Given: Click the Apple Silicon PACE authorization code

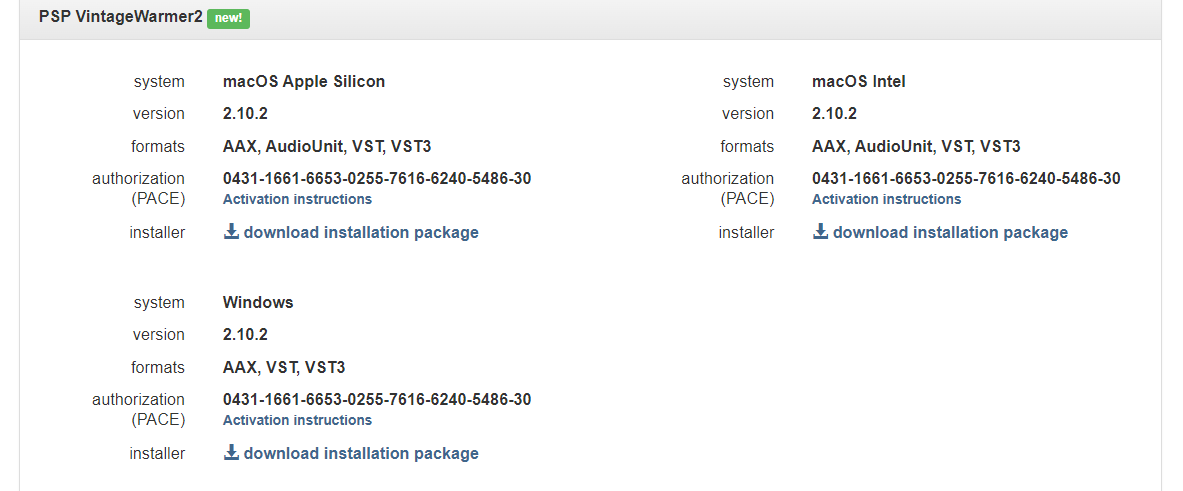Looking at the screenshot, I should (x=377, y=179).
